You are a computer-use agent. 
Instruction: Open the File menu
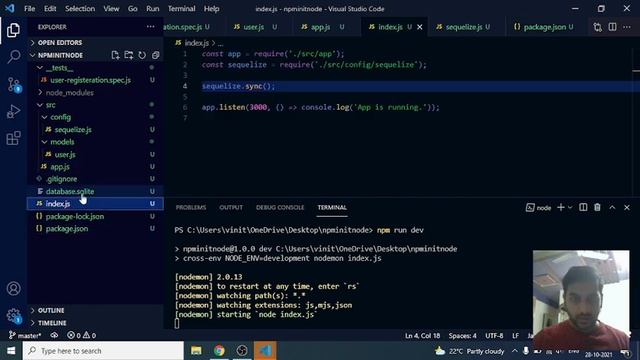[x=29, y=9]
